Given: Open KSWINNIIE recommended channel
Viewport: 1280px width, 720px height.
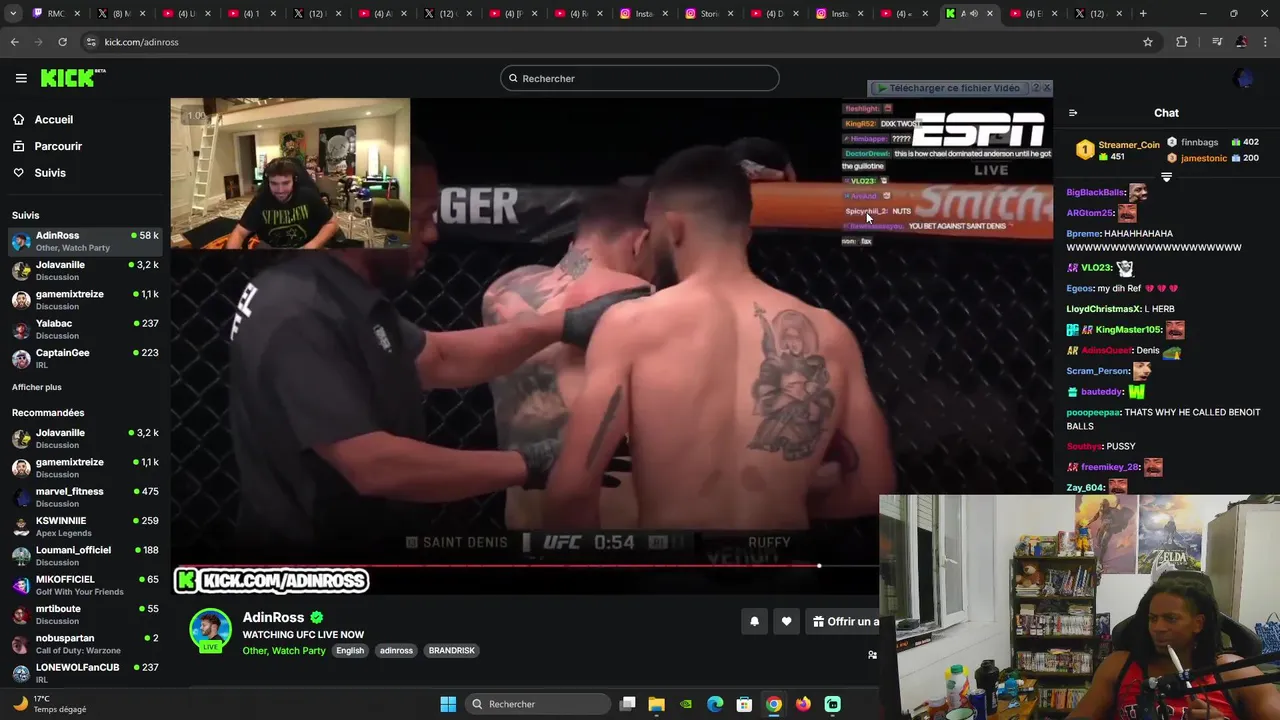Looking at the screenshot, I should (x=86, y=526).
